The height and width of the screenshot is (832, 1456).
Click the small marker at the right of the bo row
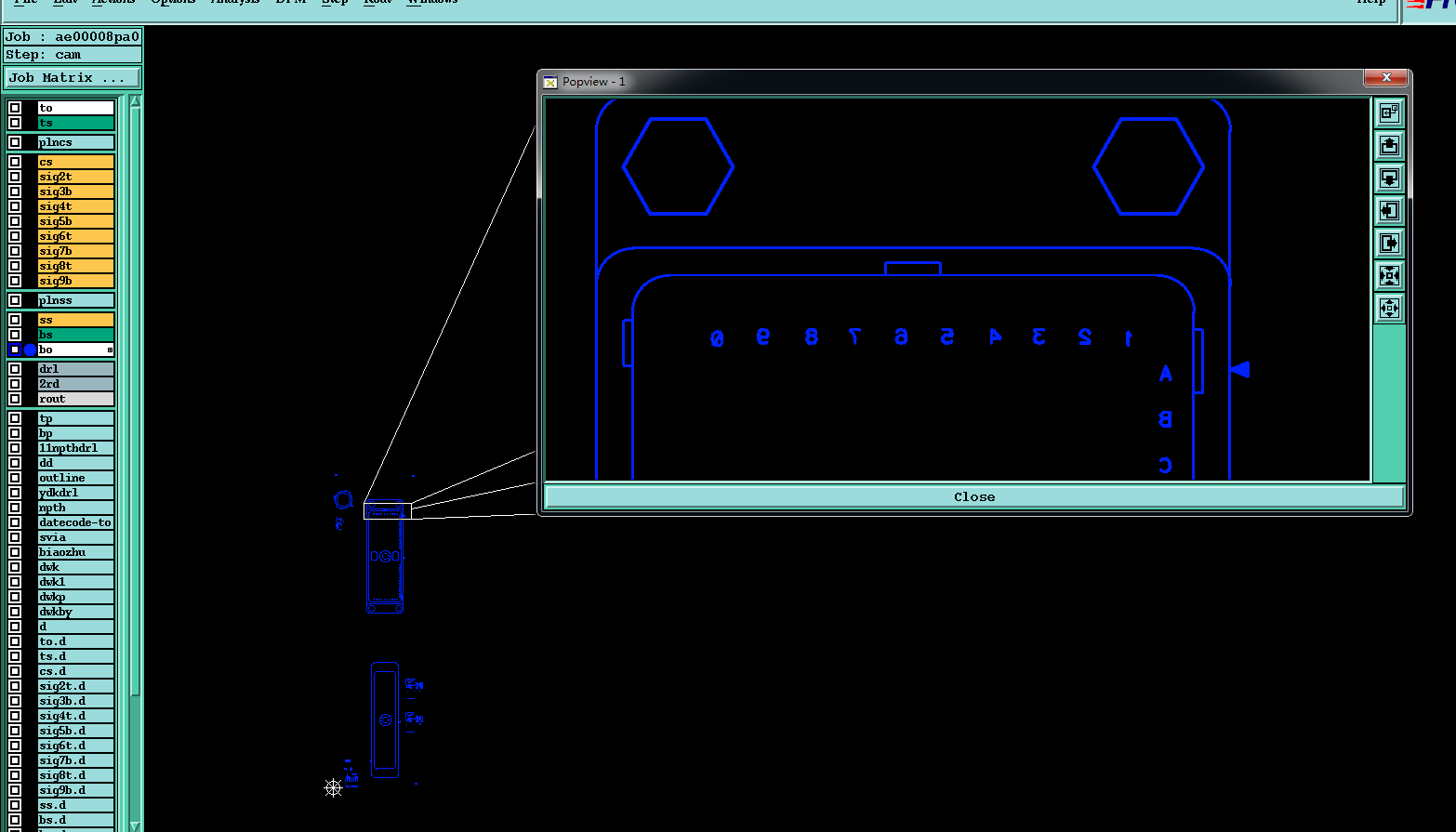[x=110, y=350]
